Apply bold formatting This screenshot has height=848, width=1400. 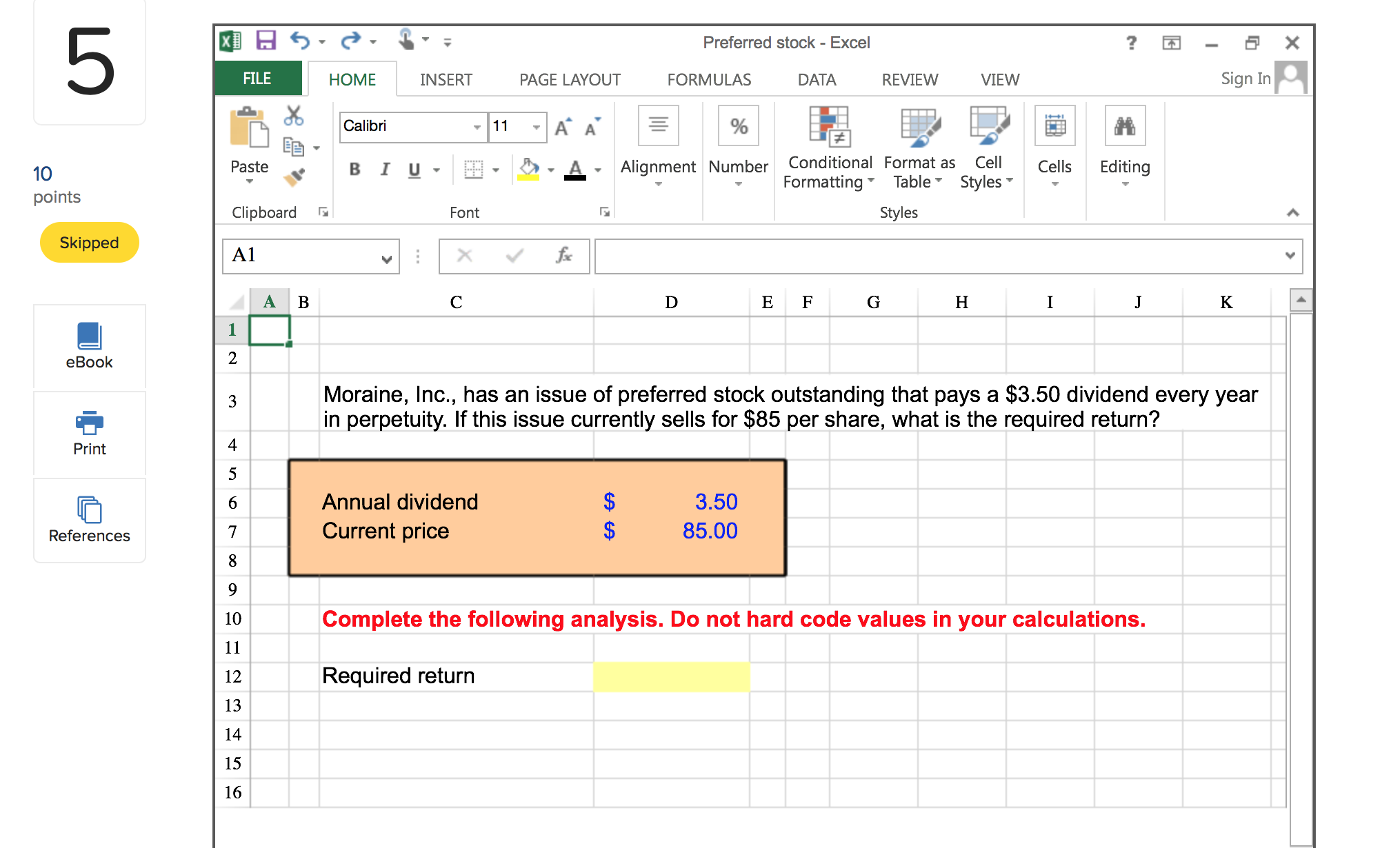354,170
